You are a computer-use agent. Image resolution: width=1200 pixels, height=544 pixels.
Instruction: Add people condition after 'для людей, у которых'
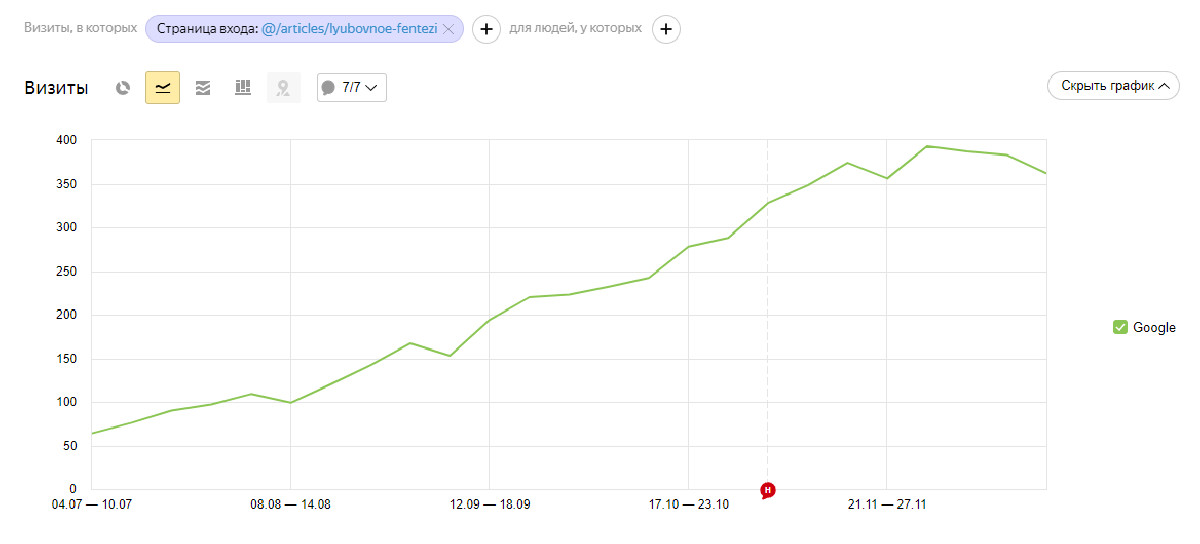[666, 29]
